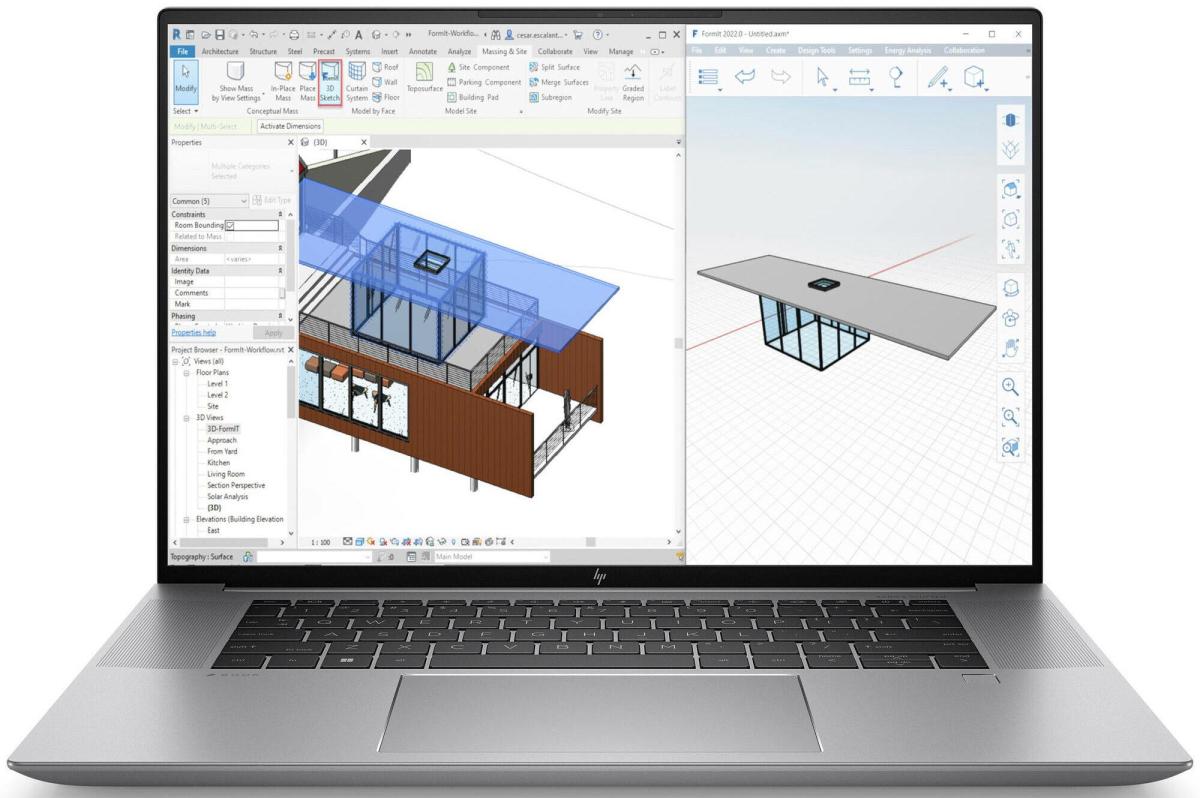The height and width of the screenshot is (798, 1200).
Task: Switch to Architecture ribbon tab
Action: pyautogui.click(x=222, y=50)
